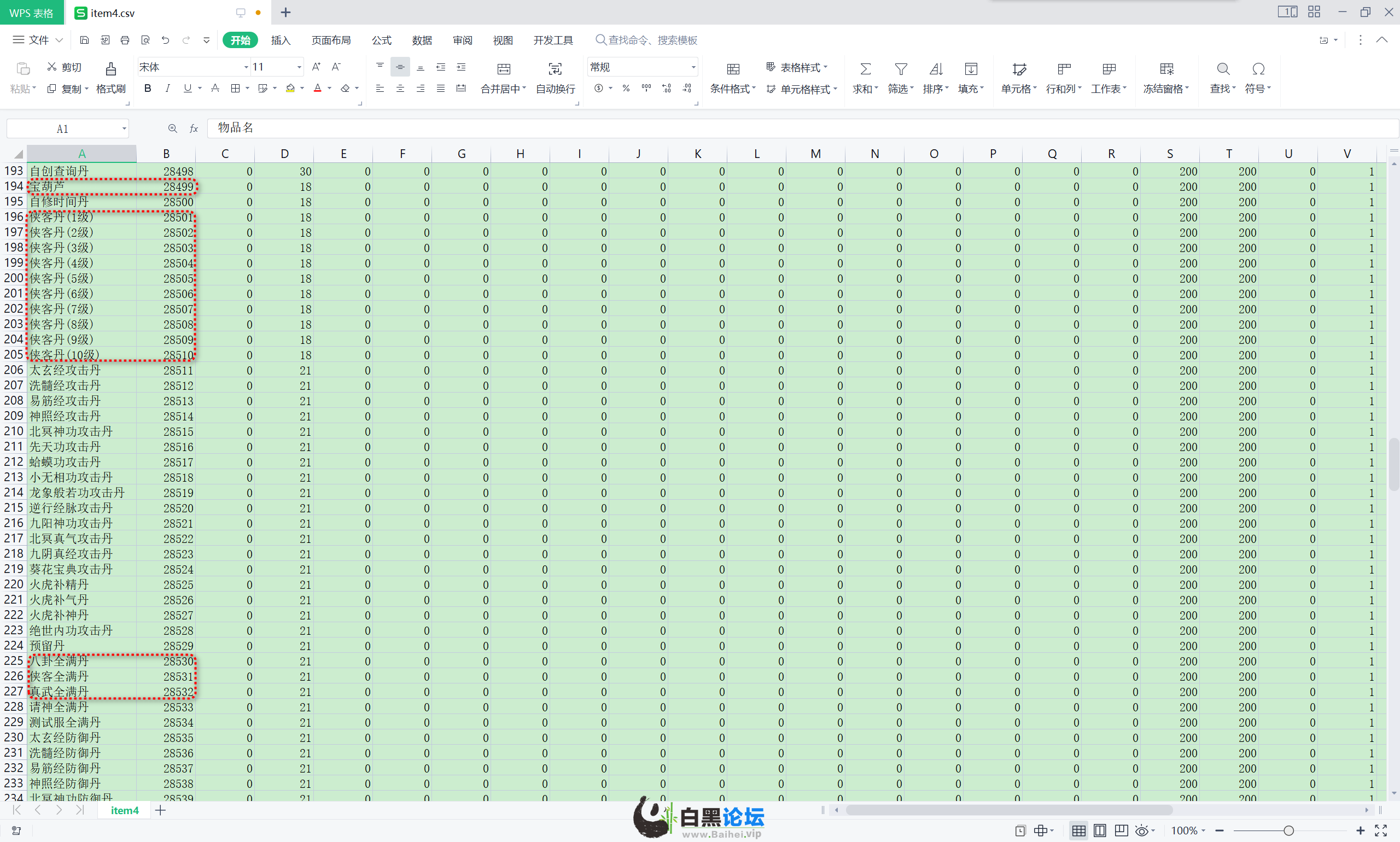Click the Clear eraser icon
Screen dimensions: 1400x842
coord(345,89)
